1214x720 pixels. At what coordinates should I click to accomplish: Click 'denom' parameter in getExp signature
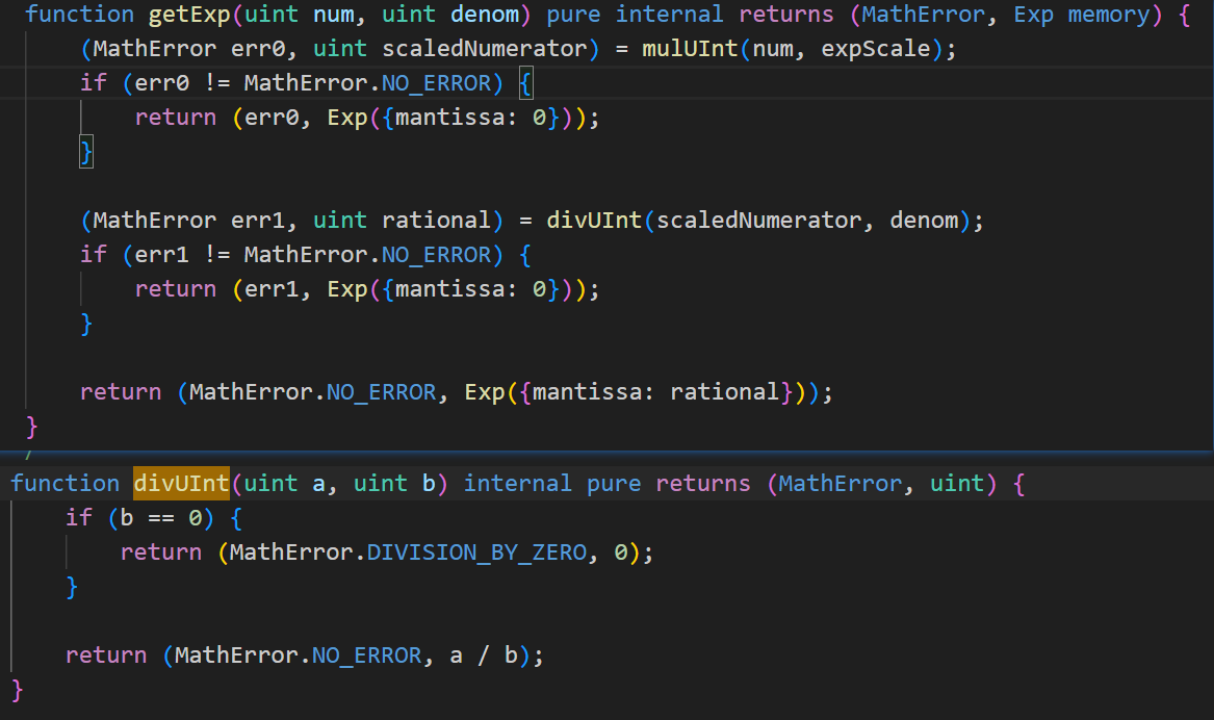[484, 15]
